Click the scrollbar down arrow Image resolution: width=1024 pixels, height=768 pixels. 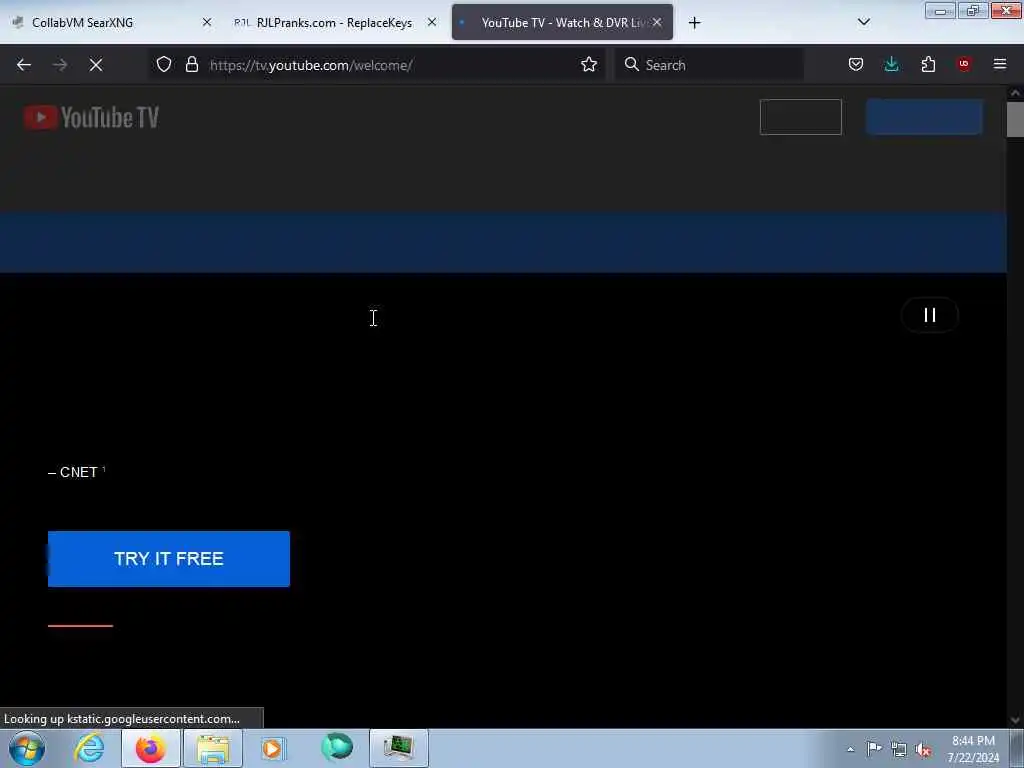(x=1015, y=720)
